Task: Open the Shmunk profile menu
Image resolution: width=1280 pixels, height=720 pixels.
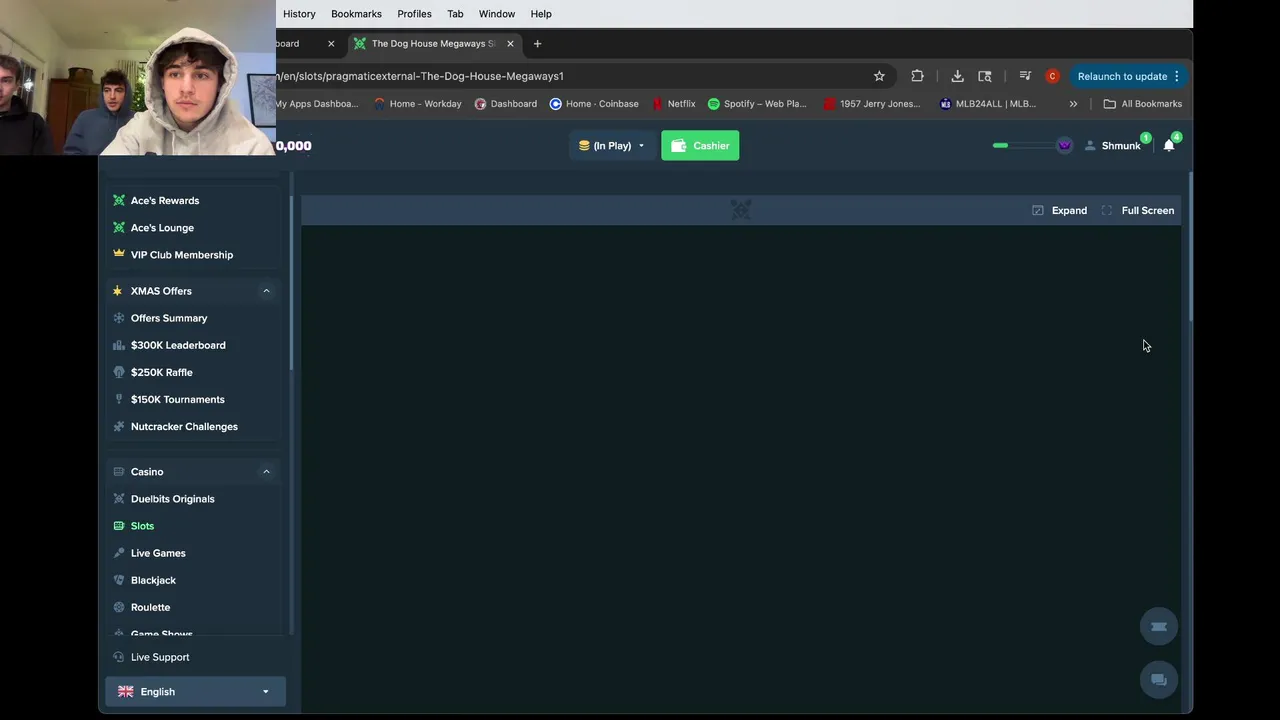Action: pos(1113,146)
